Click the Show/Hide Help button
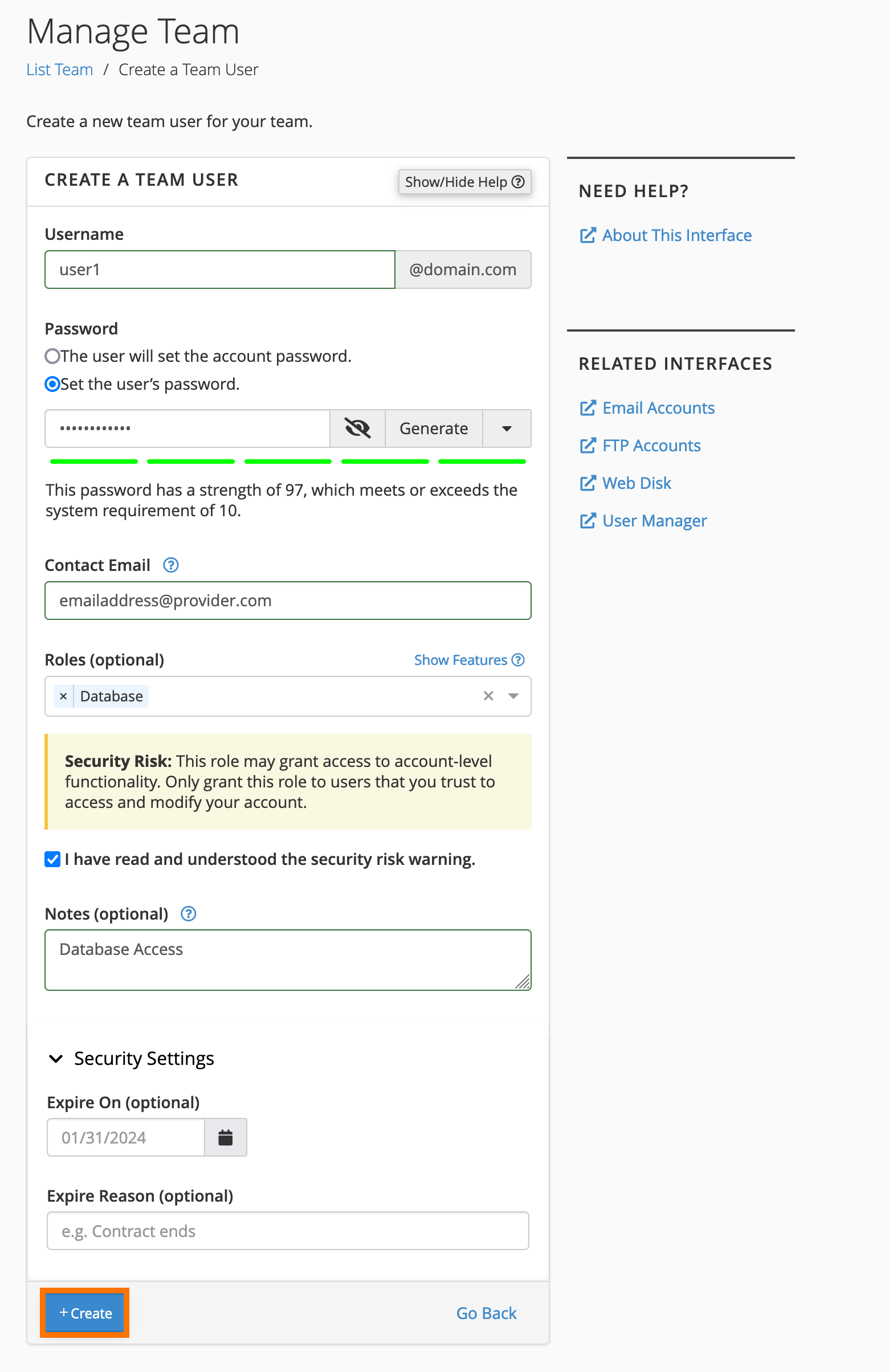Viewport: 889px width, 1372px height. tap(464, 182)
